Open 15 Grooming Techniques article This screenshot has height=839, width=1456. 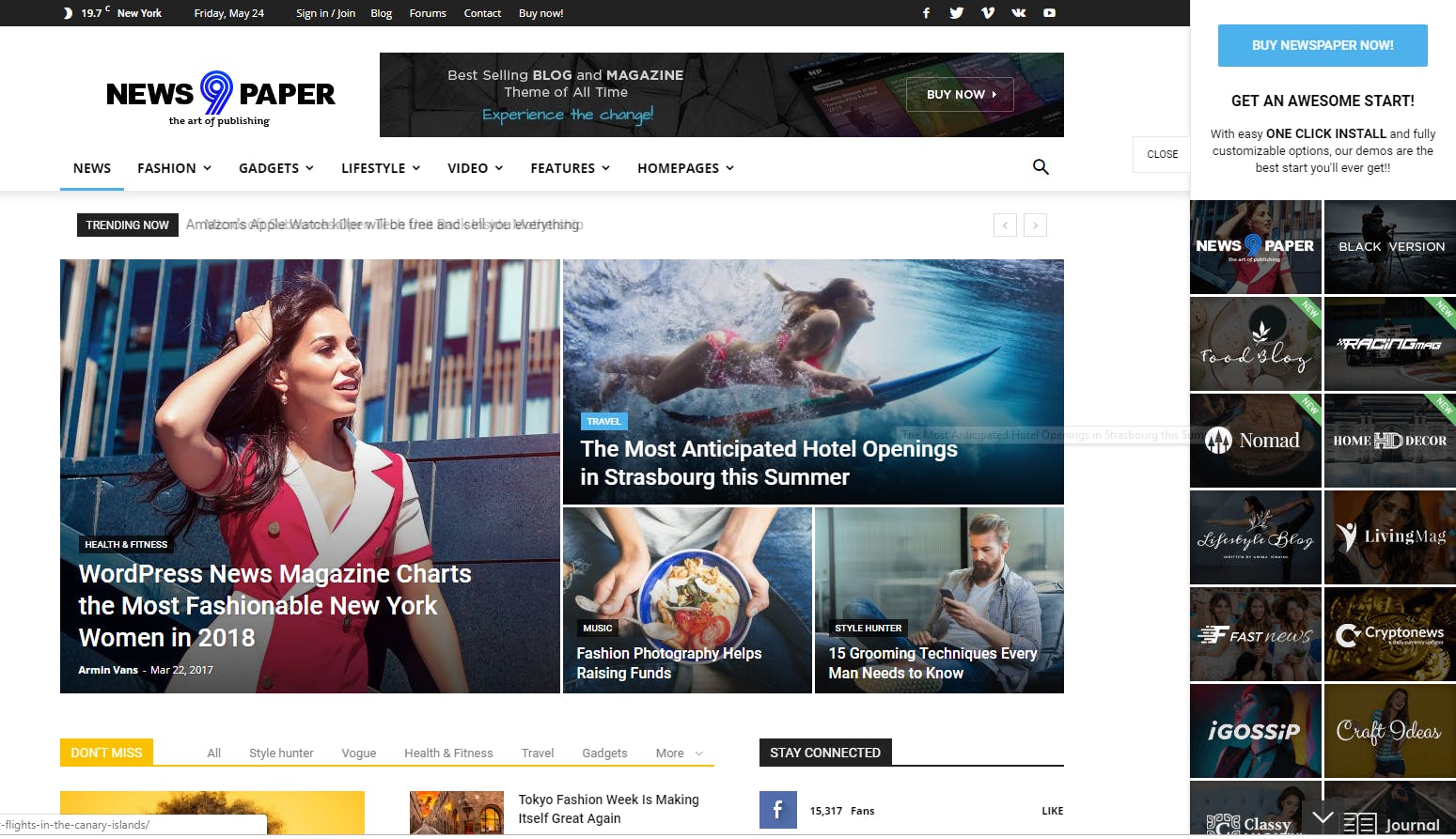pyautogui.click(x=932, y=663)
